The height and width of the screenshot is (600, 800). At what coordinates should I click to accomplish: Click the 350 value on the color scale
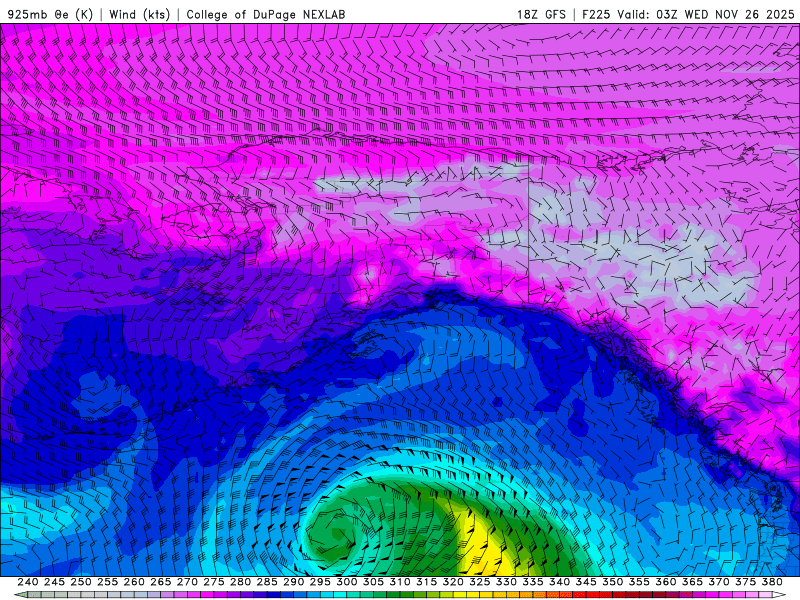click(x=613, y=582)
